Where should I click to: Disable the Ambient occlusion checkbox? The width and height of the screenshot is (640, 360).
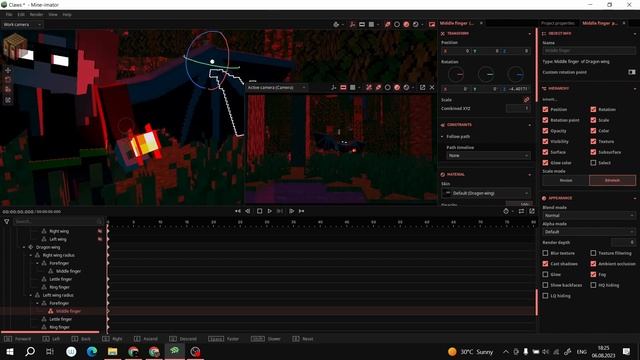(593, 264)
